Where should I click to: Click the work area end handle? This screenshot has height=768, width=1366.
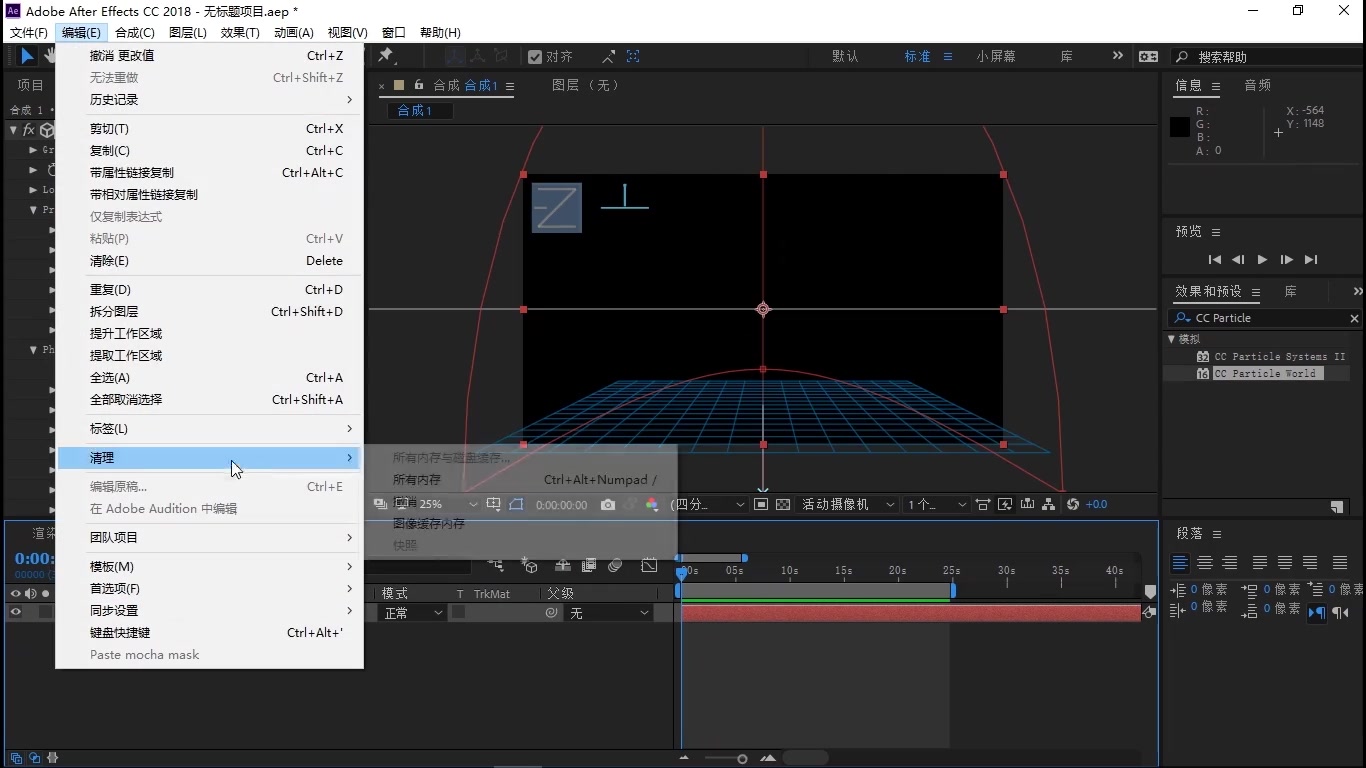[953, 591]
